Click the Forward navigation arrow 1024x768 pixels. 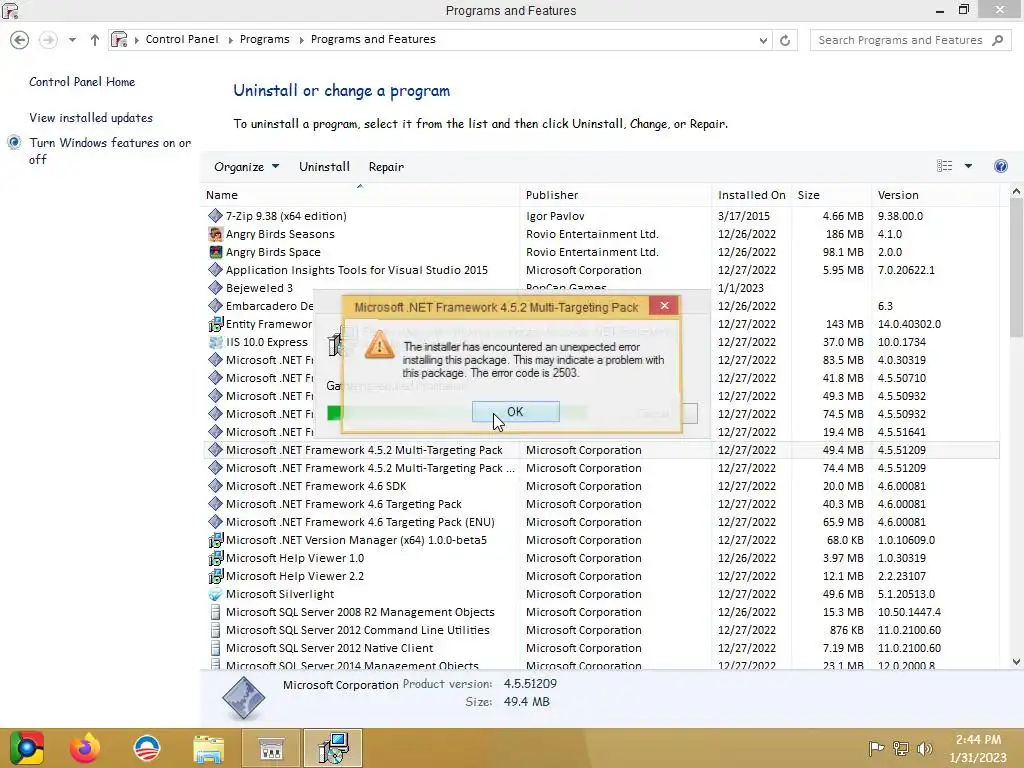point(48,40)
